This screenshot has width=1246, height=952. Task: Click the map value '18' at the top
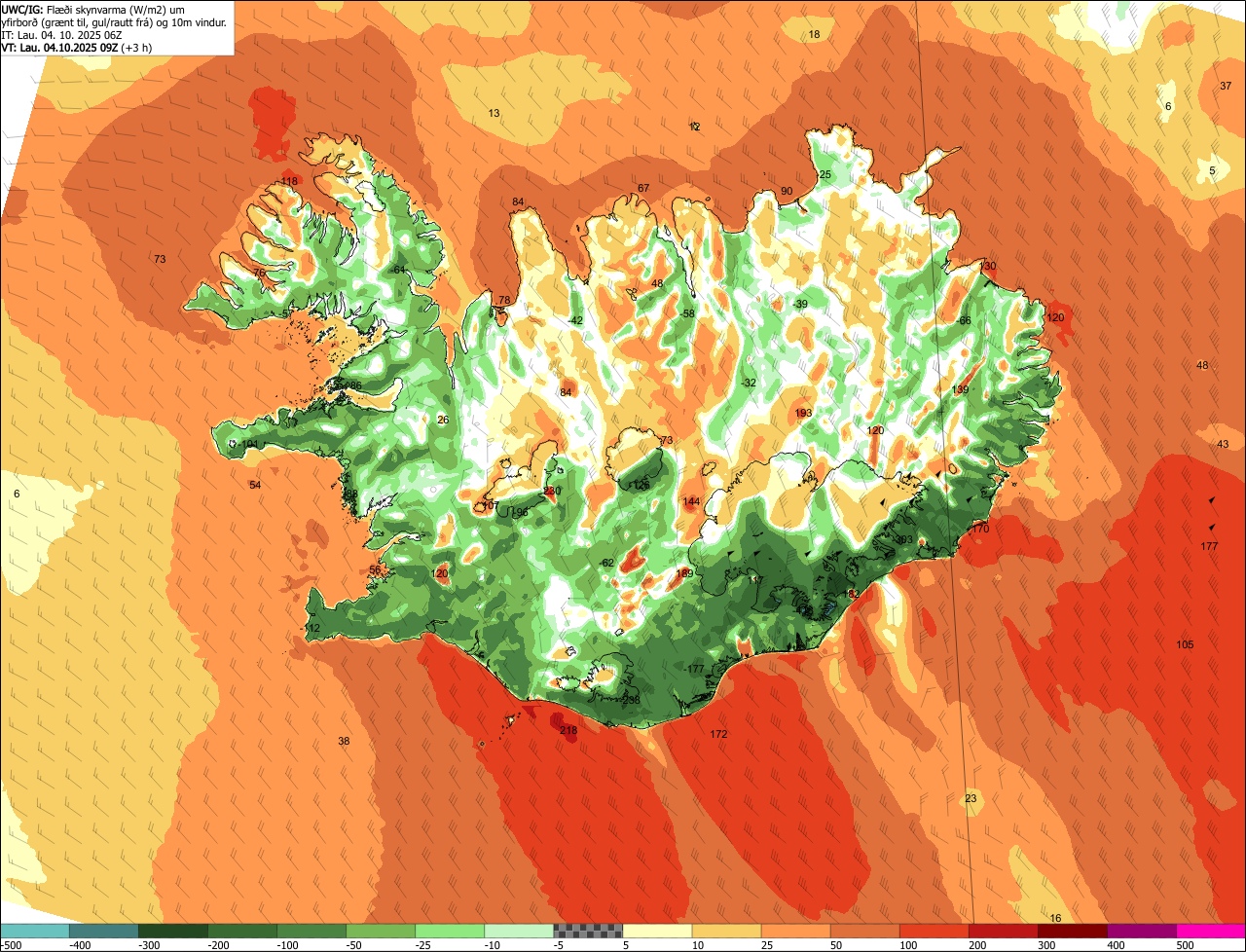pyautogui.click(x=815, y=34)
